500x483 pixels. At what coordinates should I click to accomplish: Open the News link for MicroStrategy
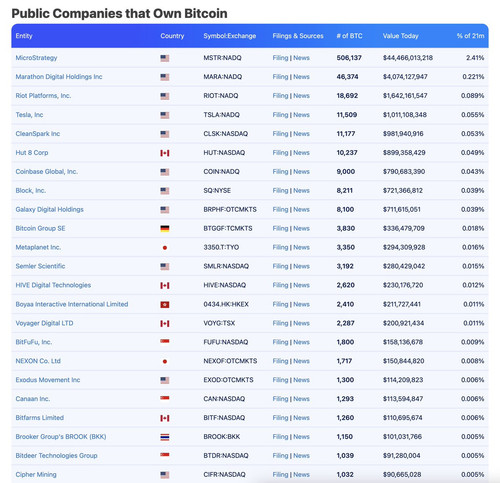[301, 58]
